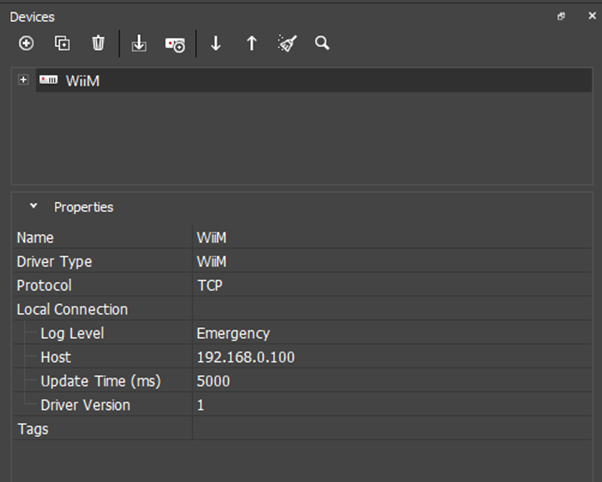Click the Devices panel title
Image resolution: width=602 pixels, height=482 pixels.
32,17
